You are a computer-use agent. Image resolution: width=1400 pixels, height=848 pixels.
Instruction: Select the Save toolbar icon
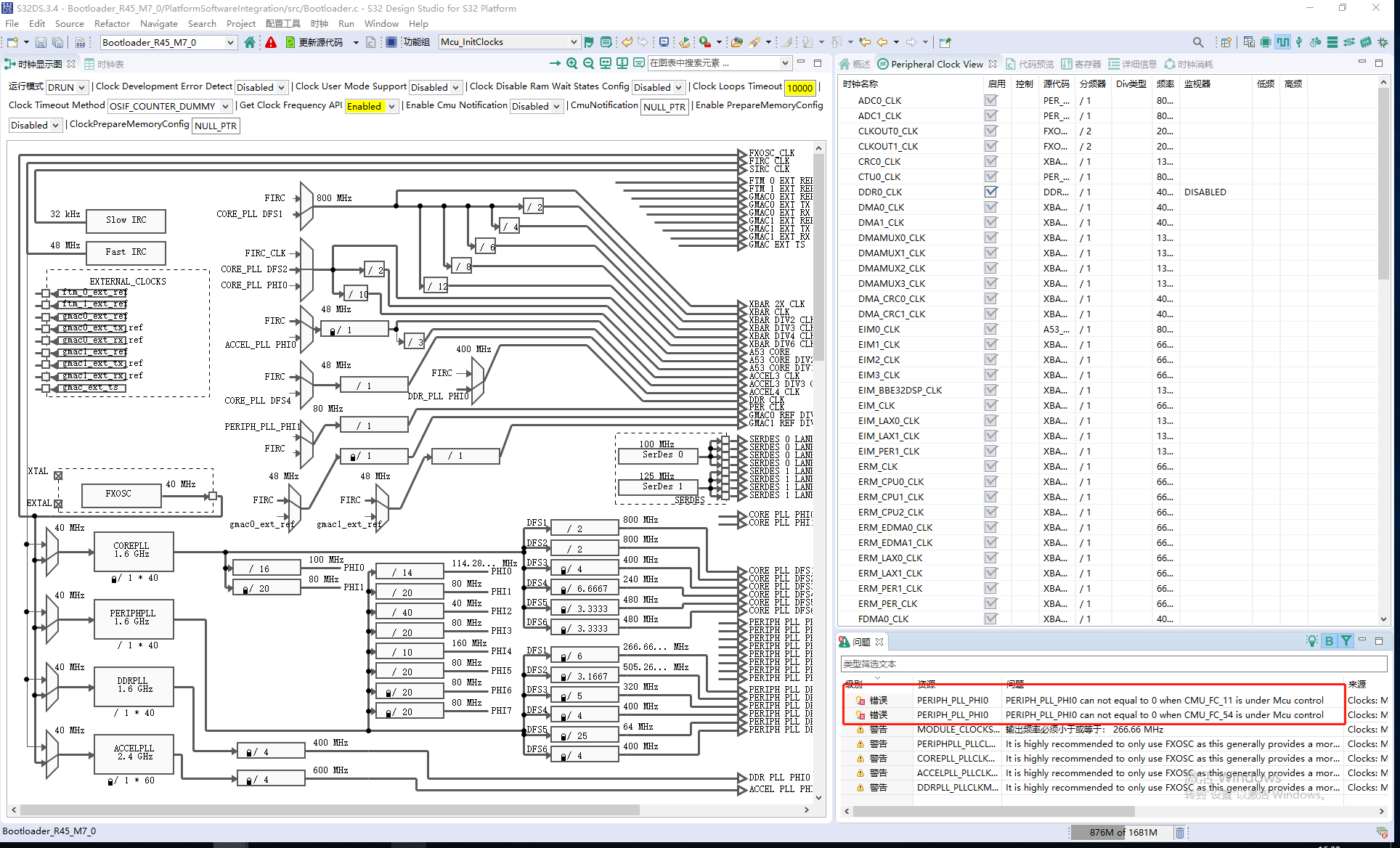coord(41,42)
